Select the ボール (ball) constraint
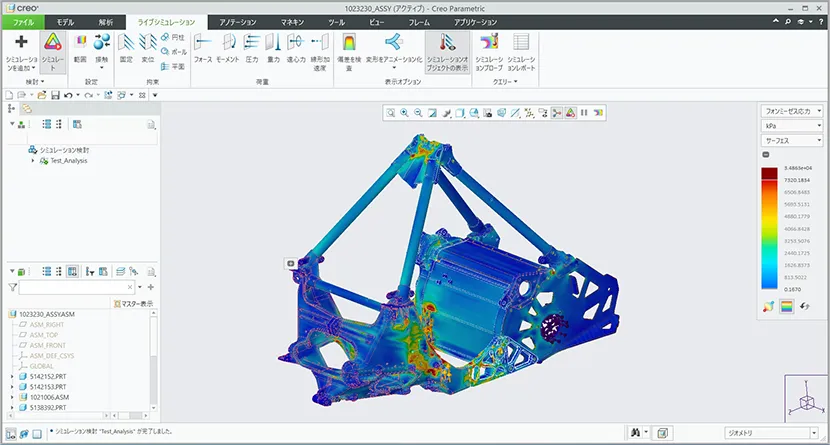The width and height of the screenshot is (830, 445). click(174, 52)
